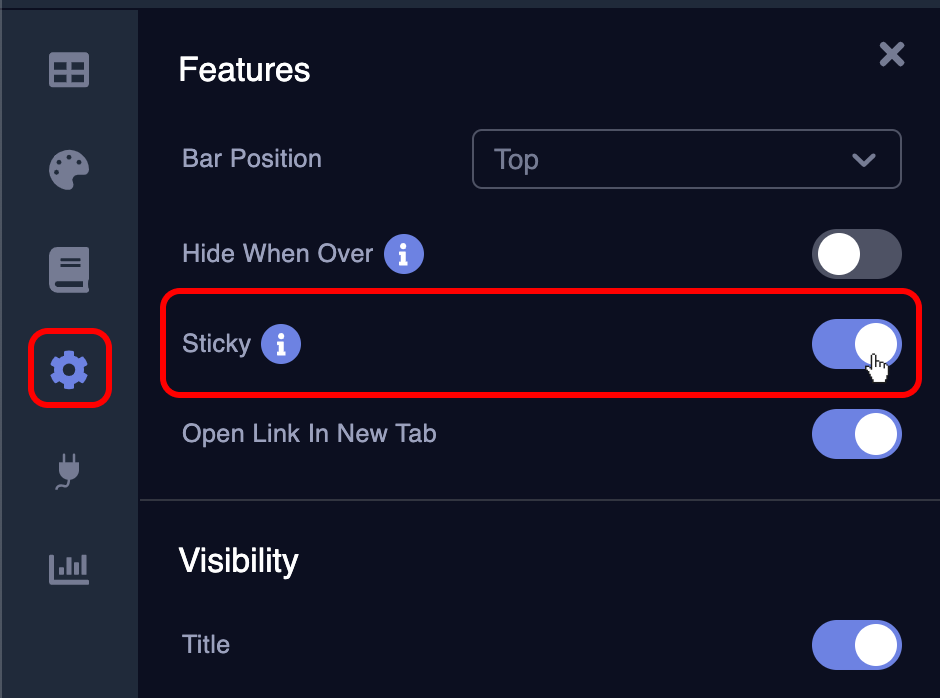Turn off Open Link In New Tab
Viewport: 940px width, 698px height.
857,434
